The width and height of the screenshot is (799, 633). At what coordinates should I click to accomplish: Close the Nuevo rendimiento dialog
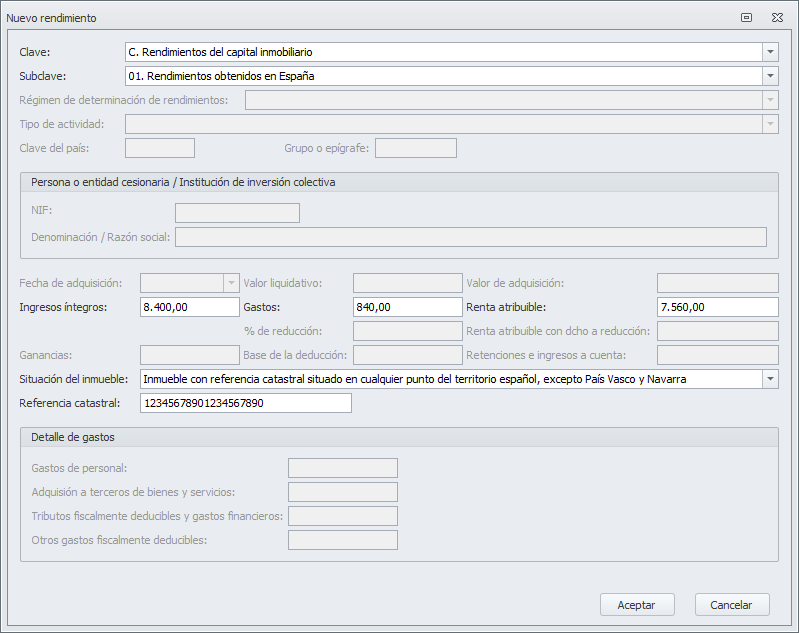coord(776,18)
